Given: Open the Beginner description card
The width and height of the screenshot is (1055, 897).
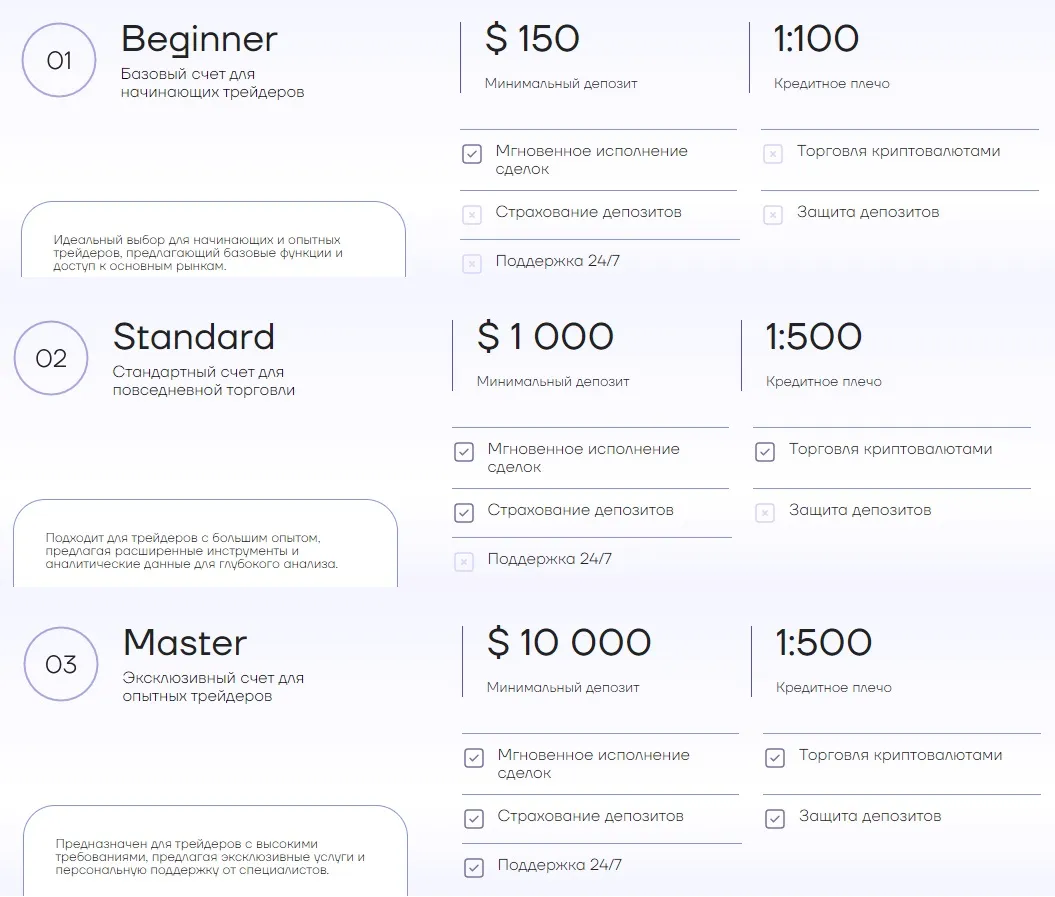Looking at the screenshot, I should [213, 240].
